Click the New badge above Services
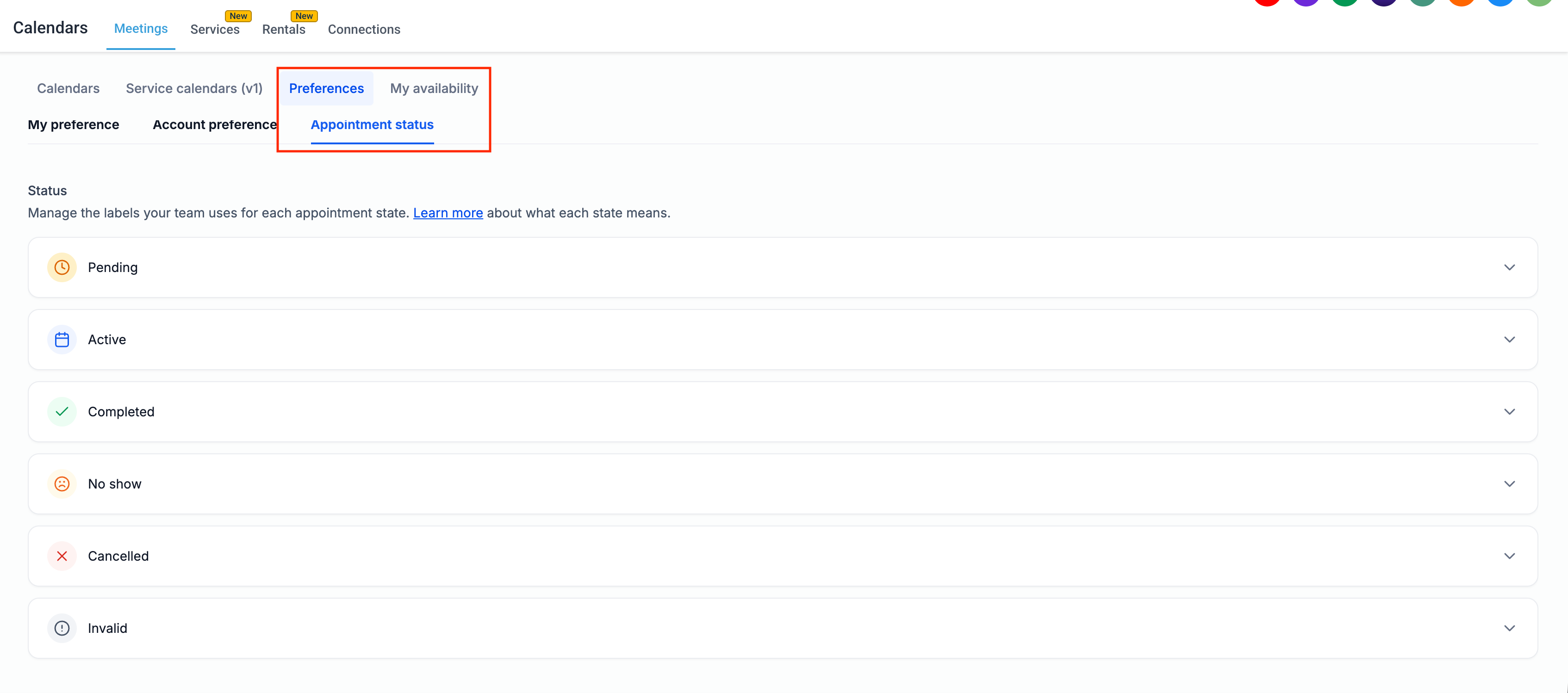 tap(238, 16)
